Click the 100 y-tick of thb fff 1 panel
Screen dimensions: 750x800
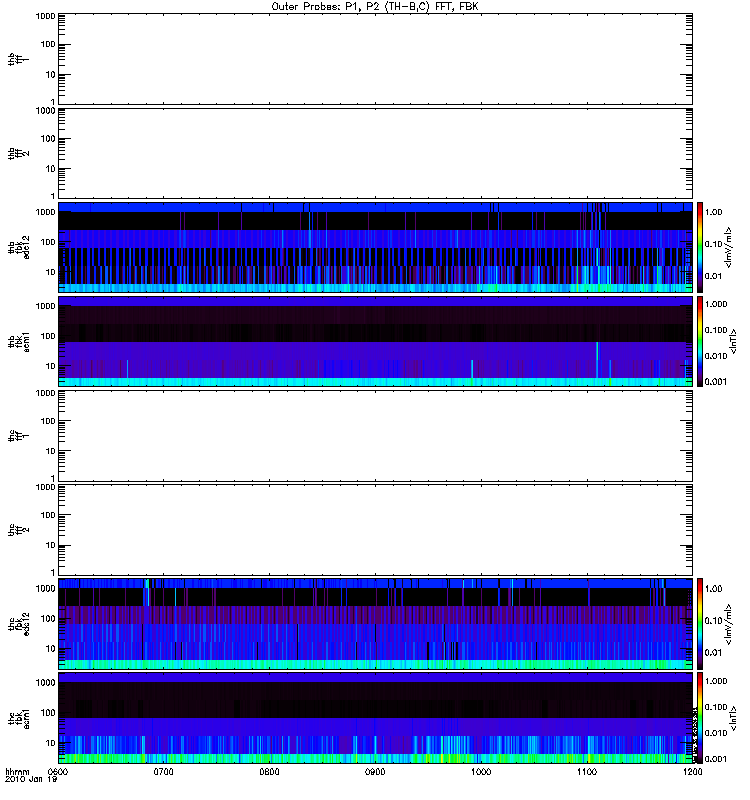point(48,44)
